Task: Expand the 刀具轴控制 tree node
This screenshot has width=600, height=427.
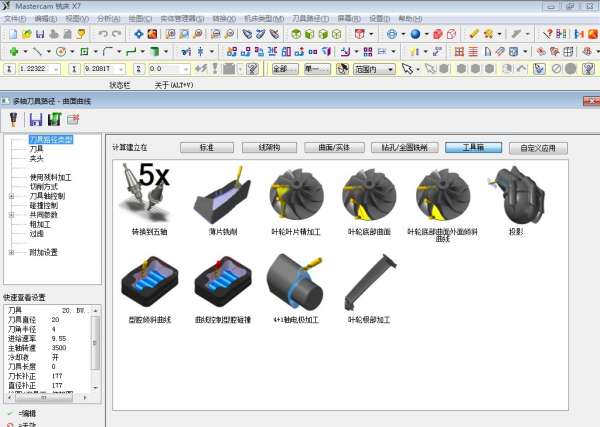Action: pos(11,196)
